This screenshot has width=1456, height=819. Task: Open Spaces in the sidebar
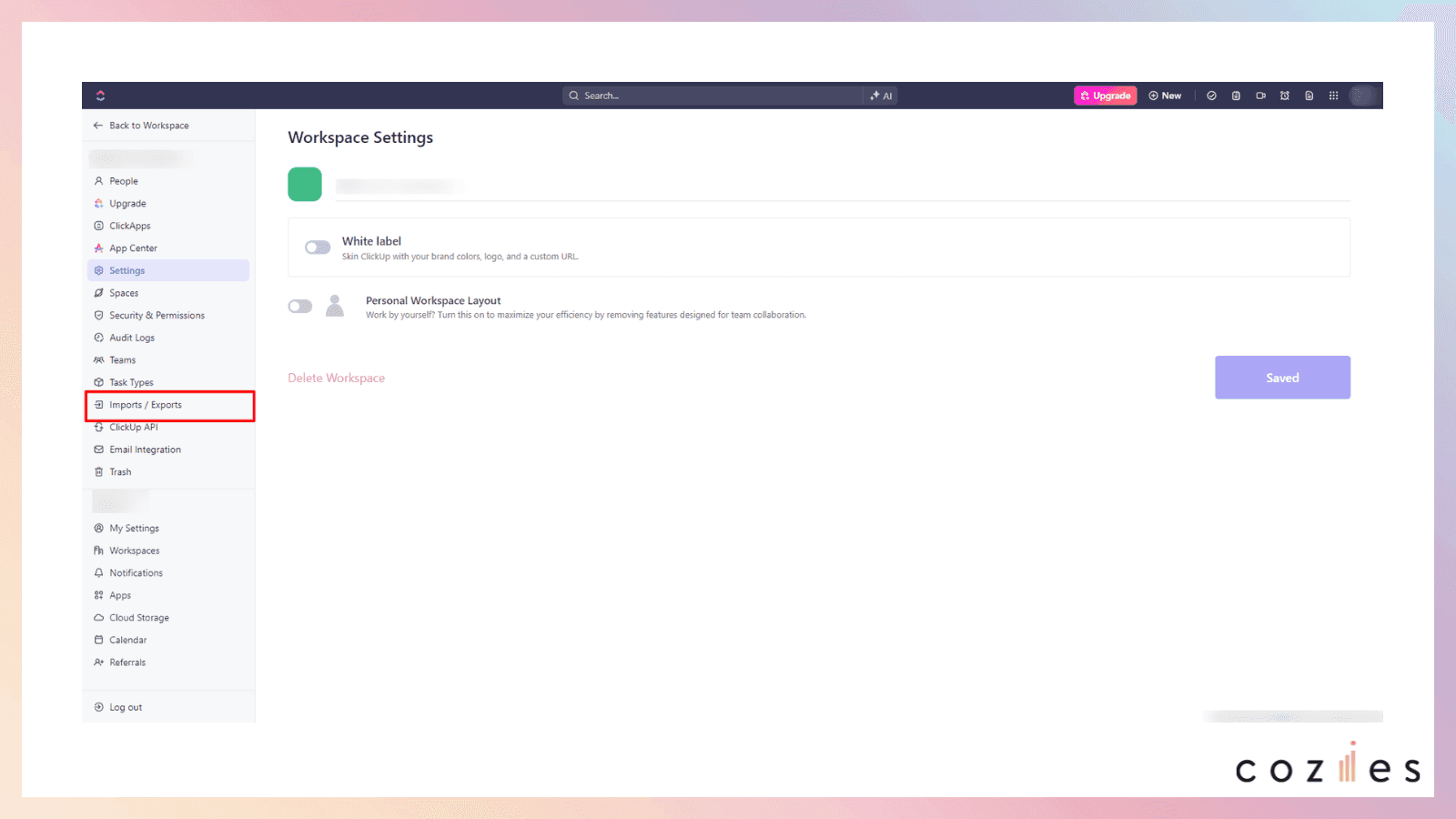click(168, 293)
